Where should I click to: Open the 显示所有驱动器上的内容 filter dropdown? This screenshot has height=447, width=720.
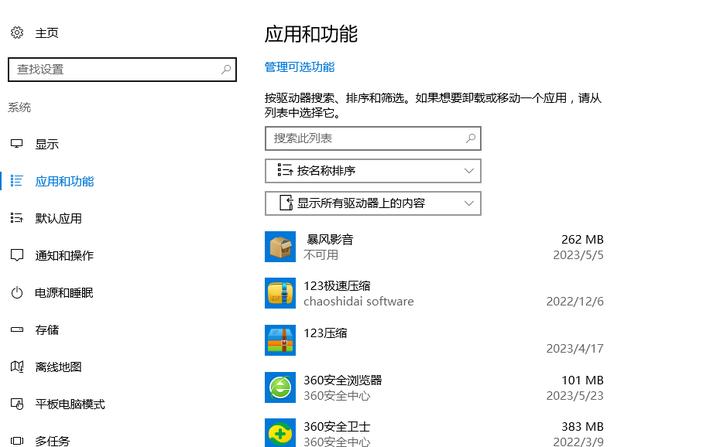coord(373,203)
